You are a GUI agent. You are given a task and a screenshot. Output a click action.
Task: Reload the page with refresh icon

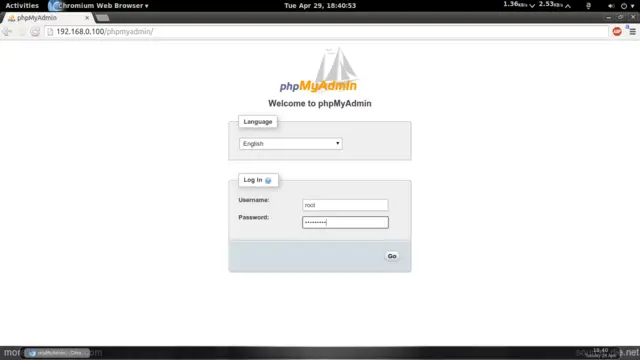35,31
